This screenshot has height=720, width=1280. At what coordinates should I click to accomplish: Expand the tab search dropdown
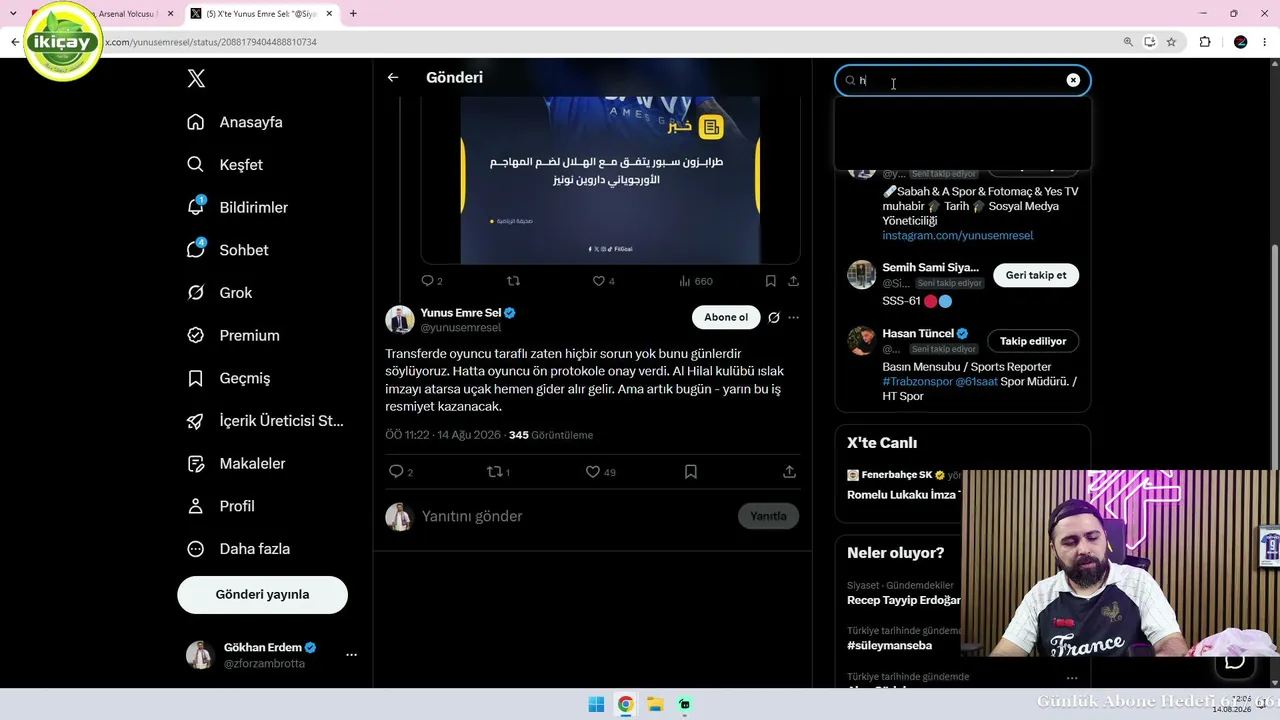13,14
